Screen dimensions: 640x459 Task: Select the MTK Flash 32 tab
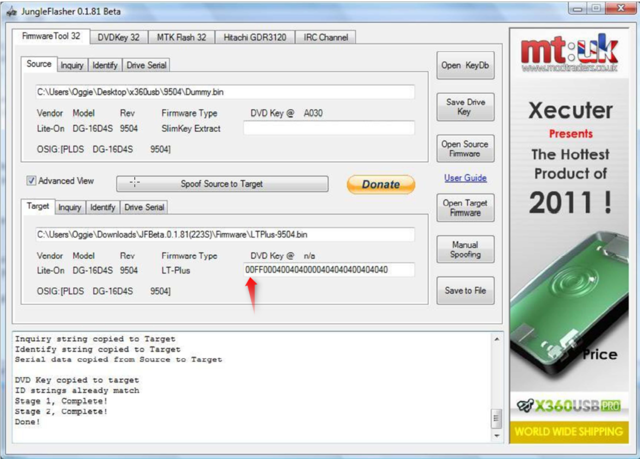coord(182,38)
